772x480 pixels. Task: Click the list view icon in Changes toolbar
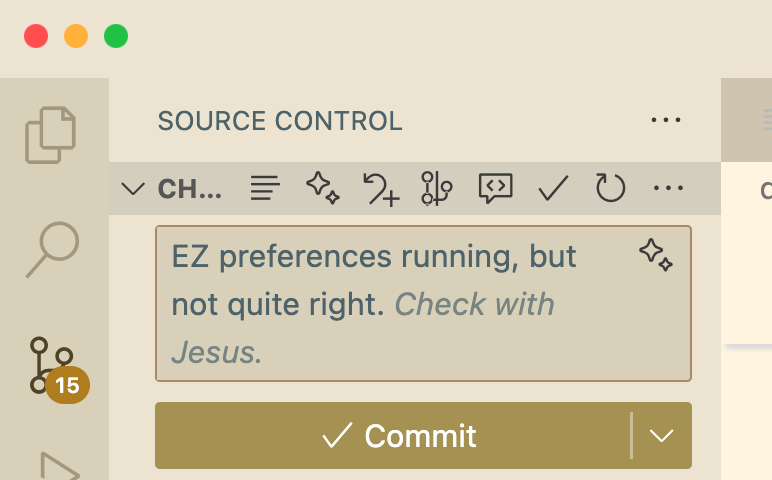[265, 188]
